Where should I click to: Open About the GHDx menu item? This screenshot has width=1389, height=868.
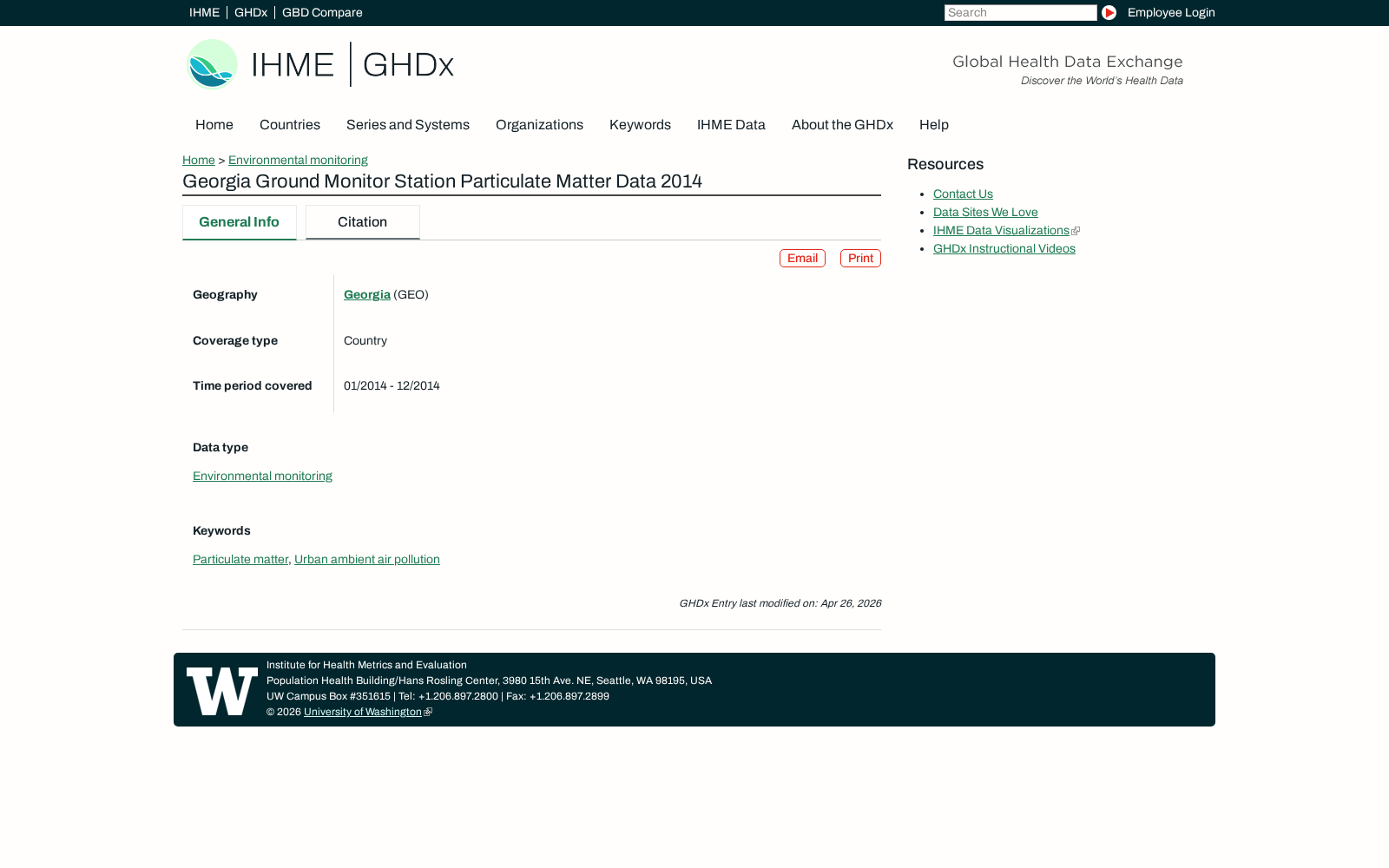842,125
